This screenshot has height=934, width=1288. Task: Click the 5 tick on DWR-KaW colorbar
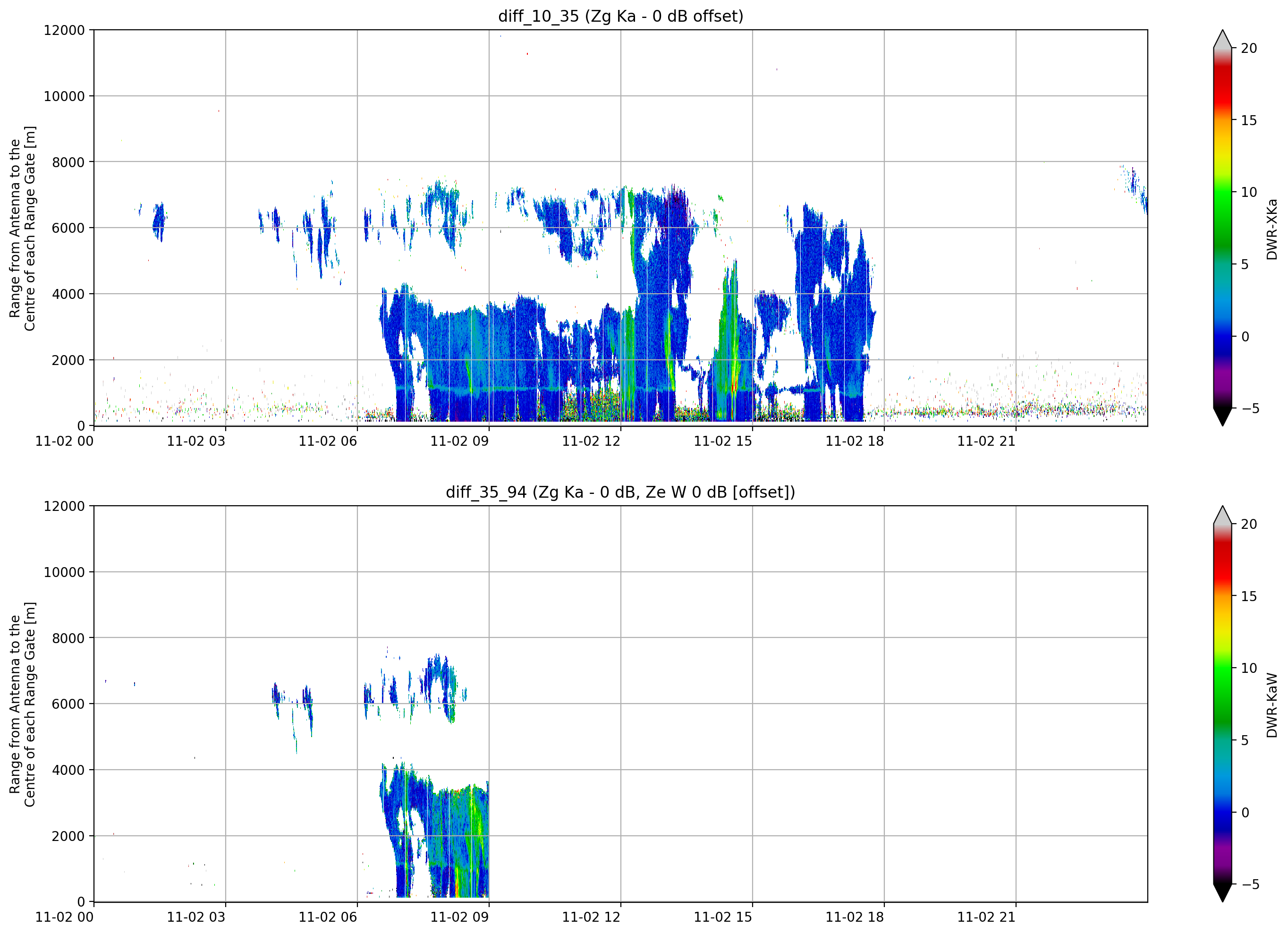point(1245,740)
